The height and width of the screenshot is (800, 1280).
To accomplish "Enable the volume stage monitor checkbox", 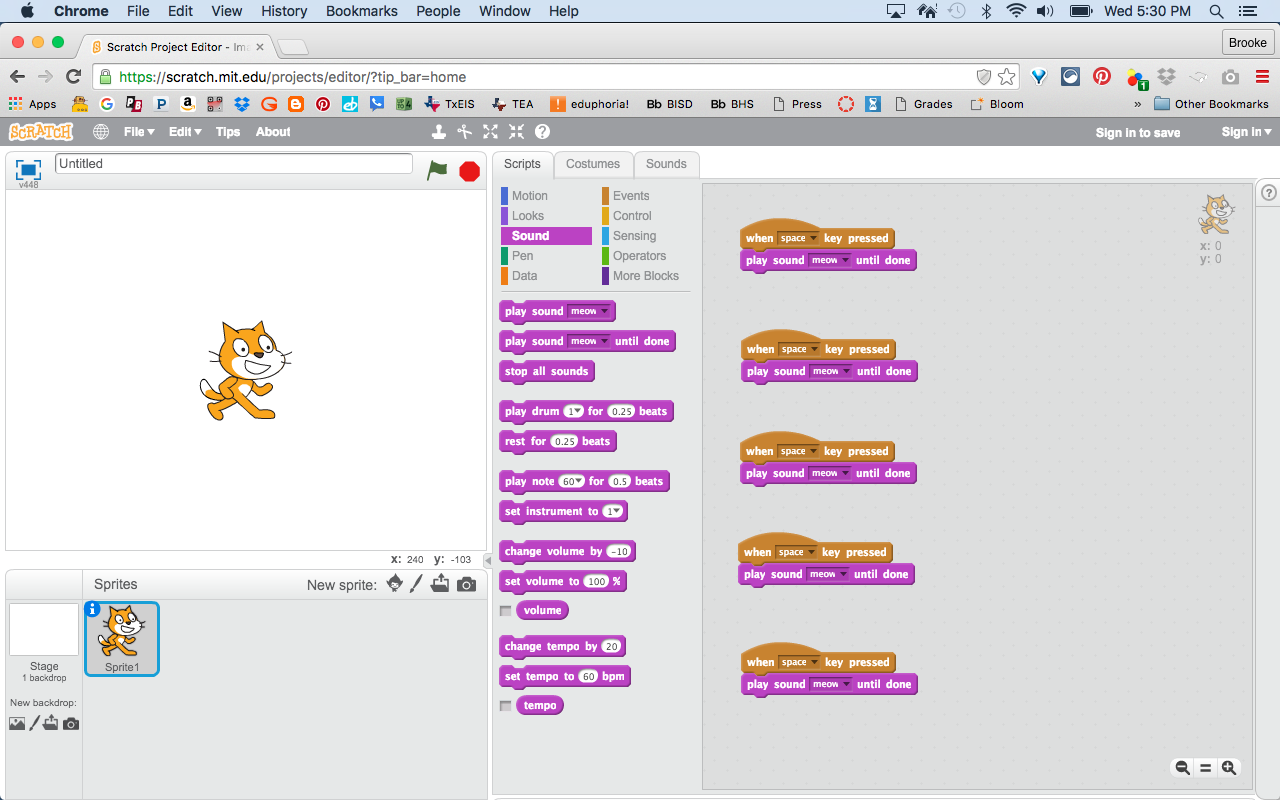I will 506,610.
